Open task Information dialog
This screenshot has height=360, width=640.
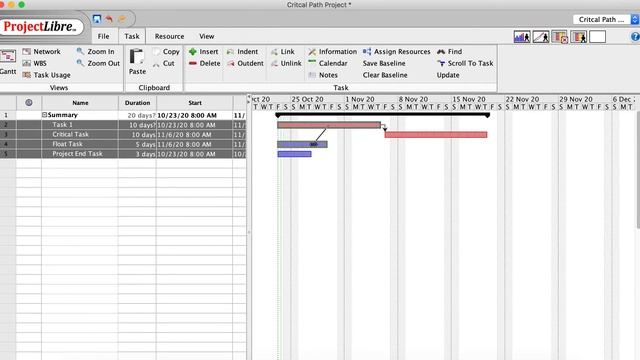tap(332, 51)
